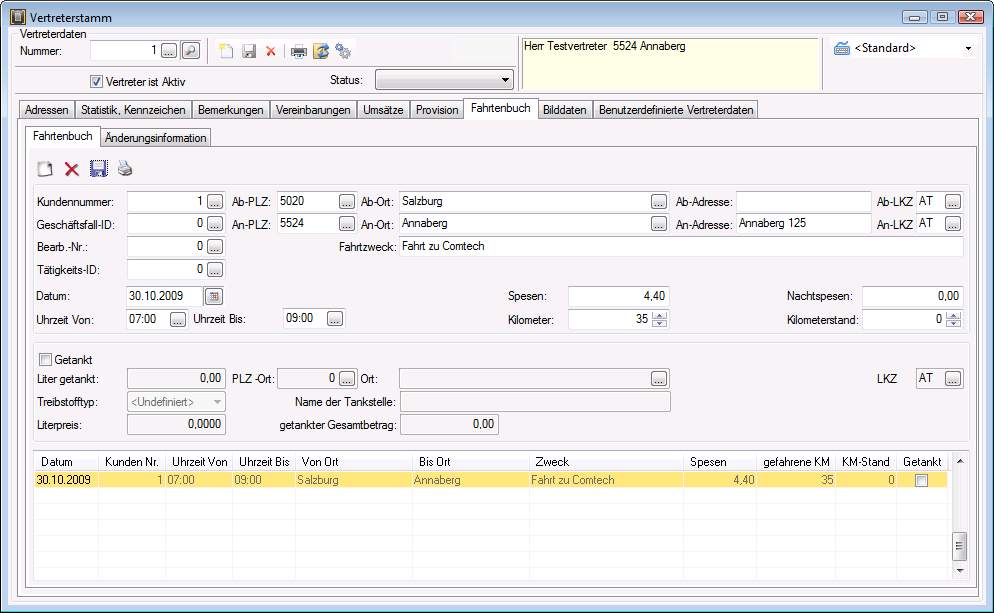Viewport: 994px width, 613px height.
Task: Open the Tankstelle Ort lookup button
Action: pos(659,379)
